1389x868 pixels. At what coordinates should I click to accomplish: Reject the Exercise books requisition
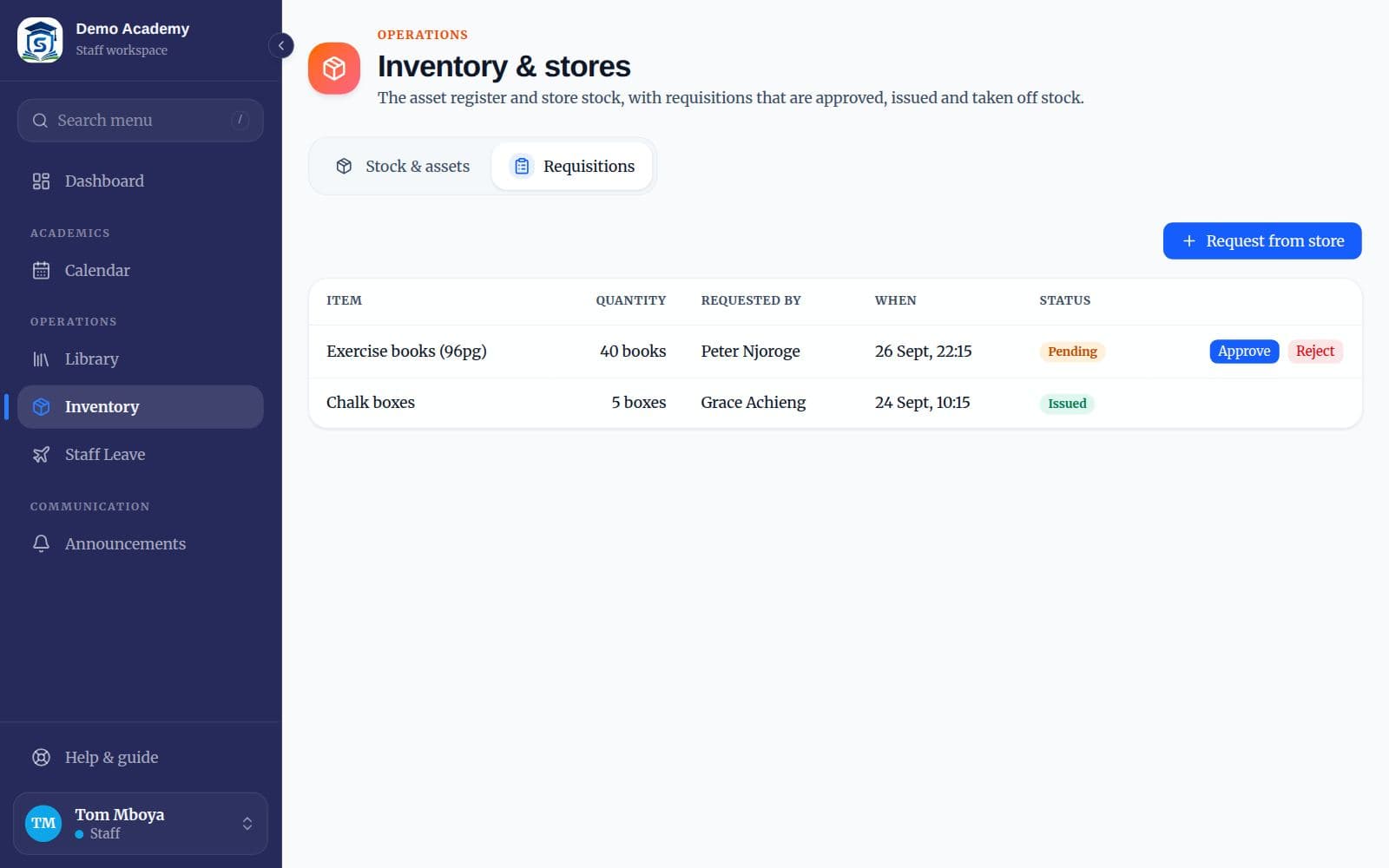1315,352
